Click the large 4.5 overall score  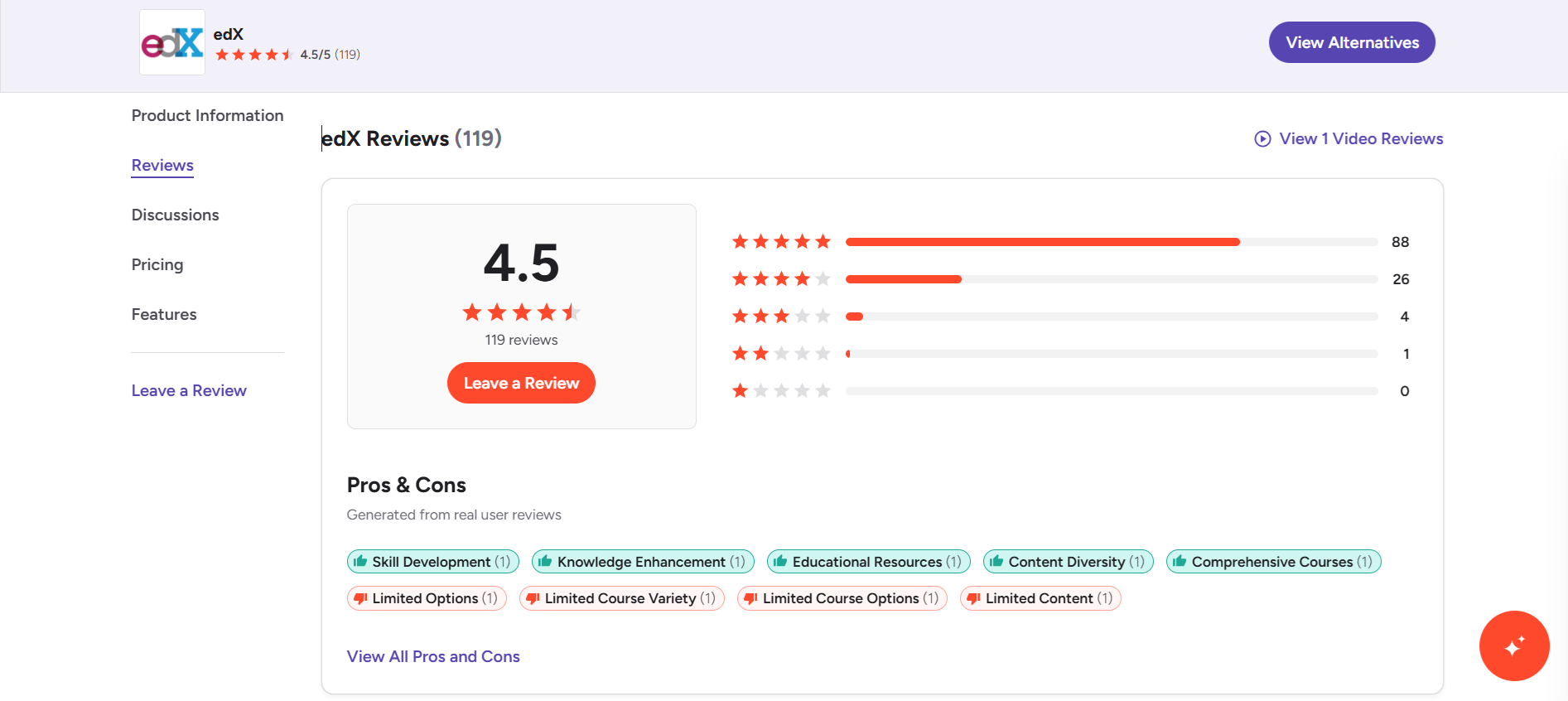point(521,263)
